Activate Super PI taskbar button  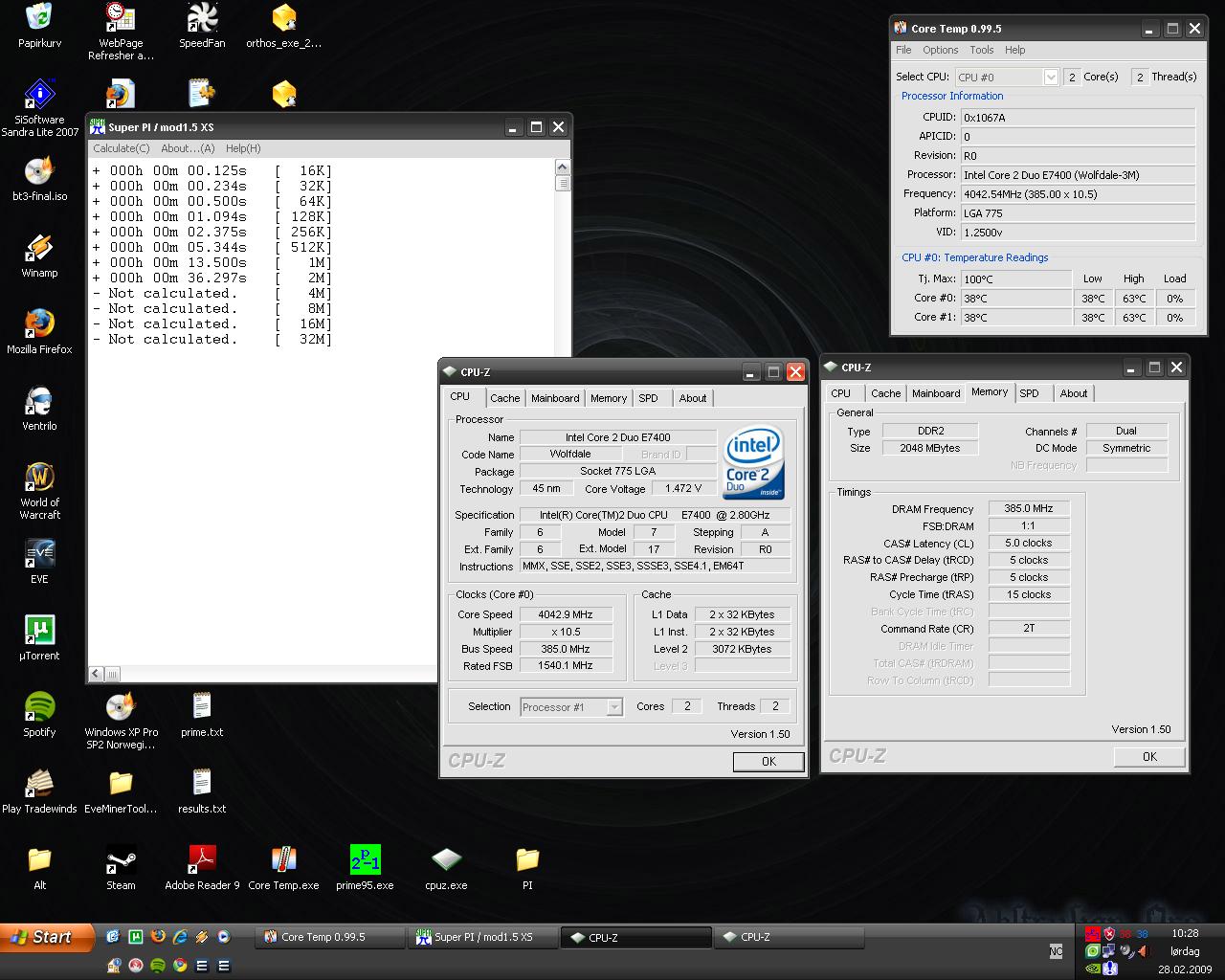click(x=484, y=937)
